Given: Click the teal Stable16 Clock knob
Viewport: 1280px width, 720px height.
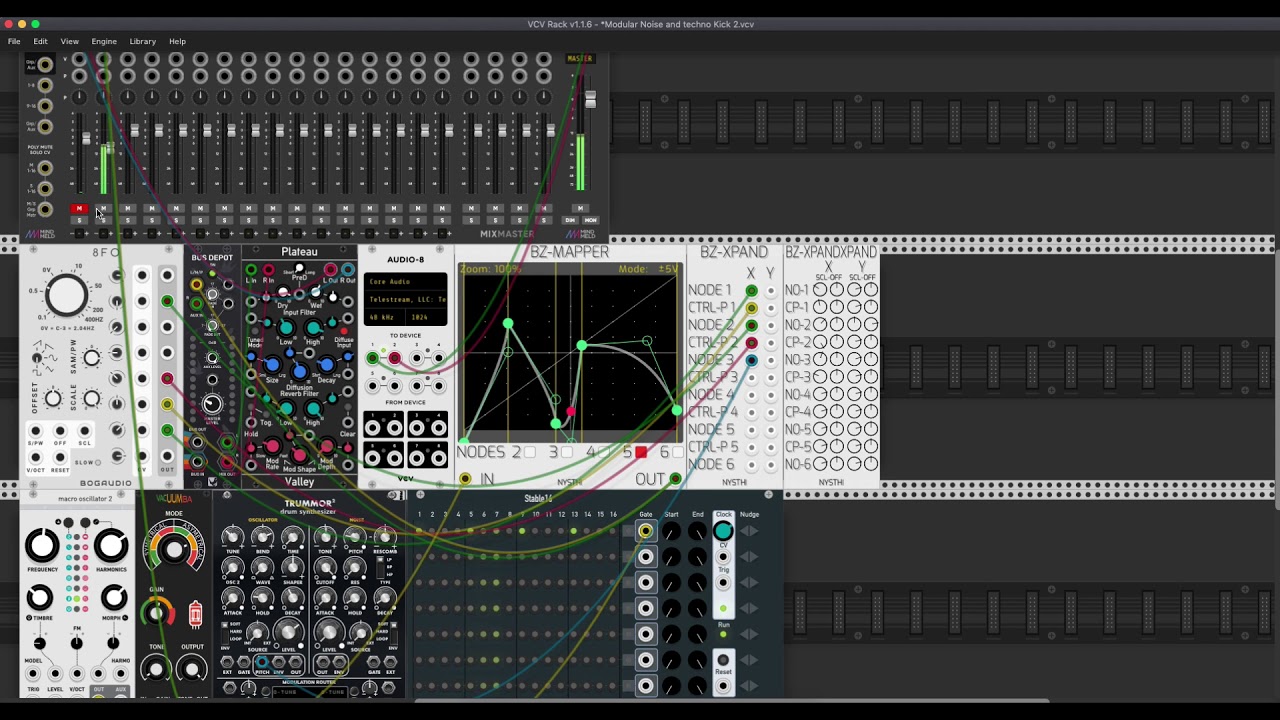Looking at the screenshot, I should (723, 532).
